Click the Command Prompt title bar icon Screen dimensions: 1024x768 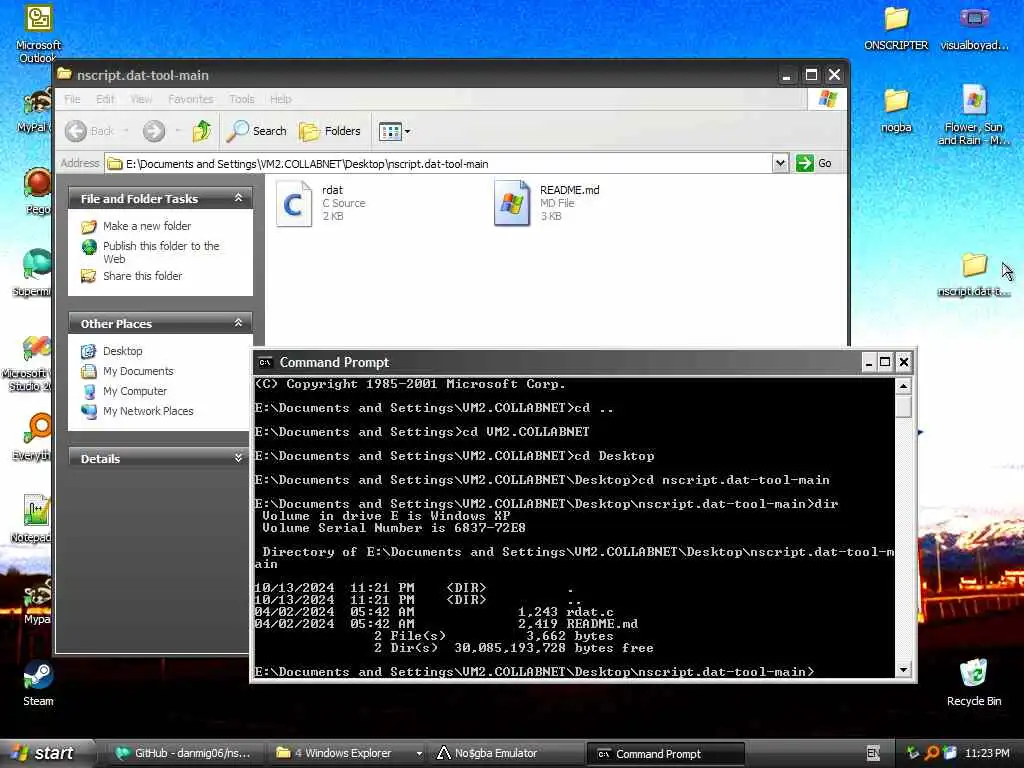[265, 362]
